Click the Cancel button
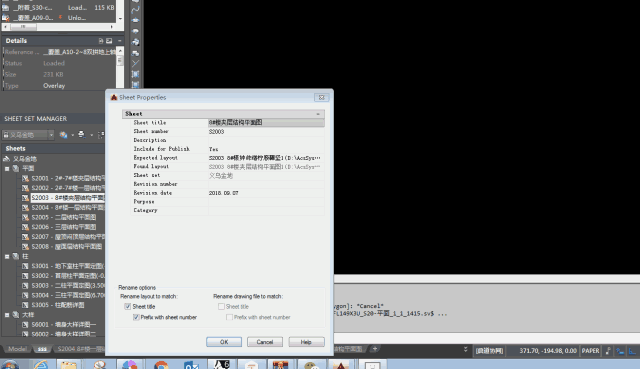Screen dimensions: 640x369 click(264, 342)
